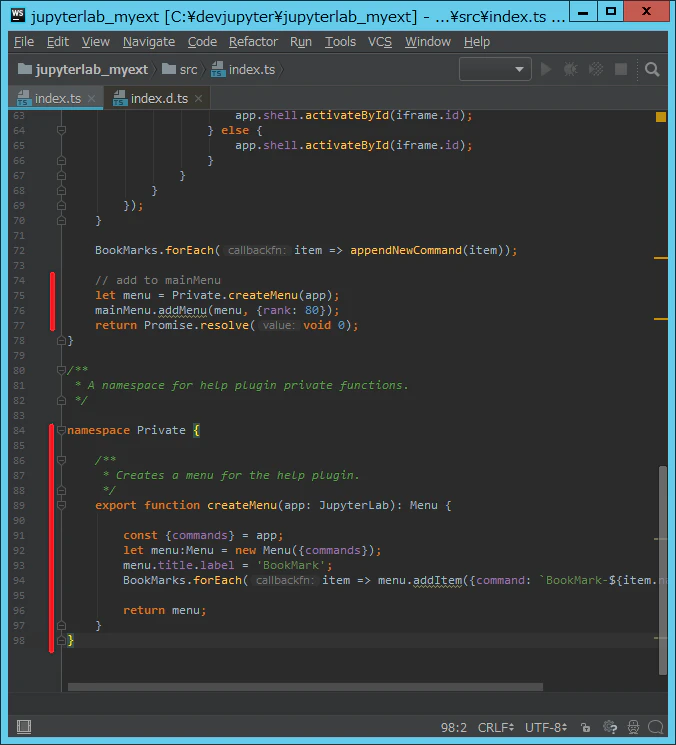Click the red change marker beside line 90
Image resolution: width=676 pixels, height=745 pixels.
tap(52, 538)
